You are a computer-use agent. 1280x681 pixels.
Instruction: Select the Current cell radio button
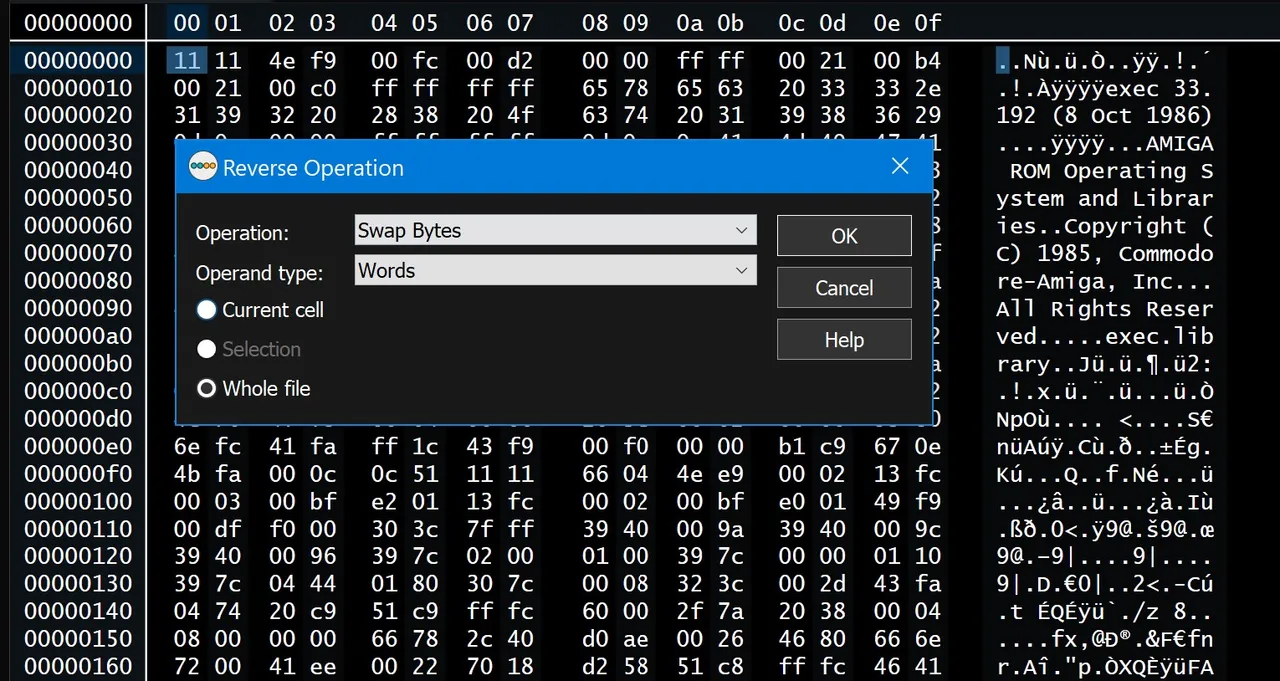click(206, 310)
